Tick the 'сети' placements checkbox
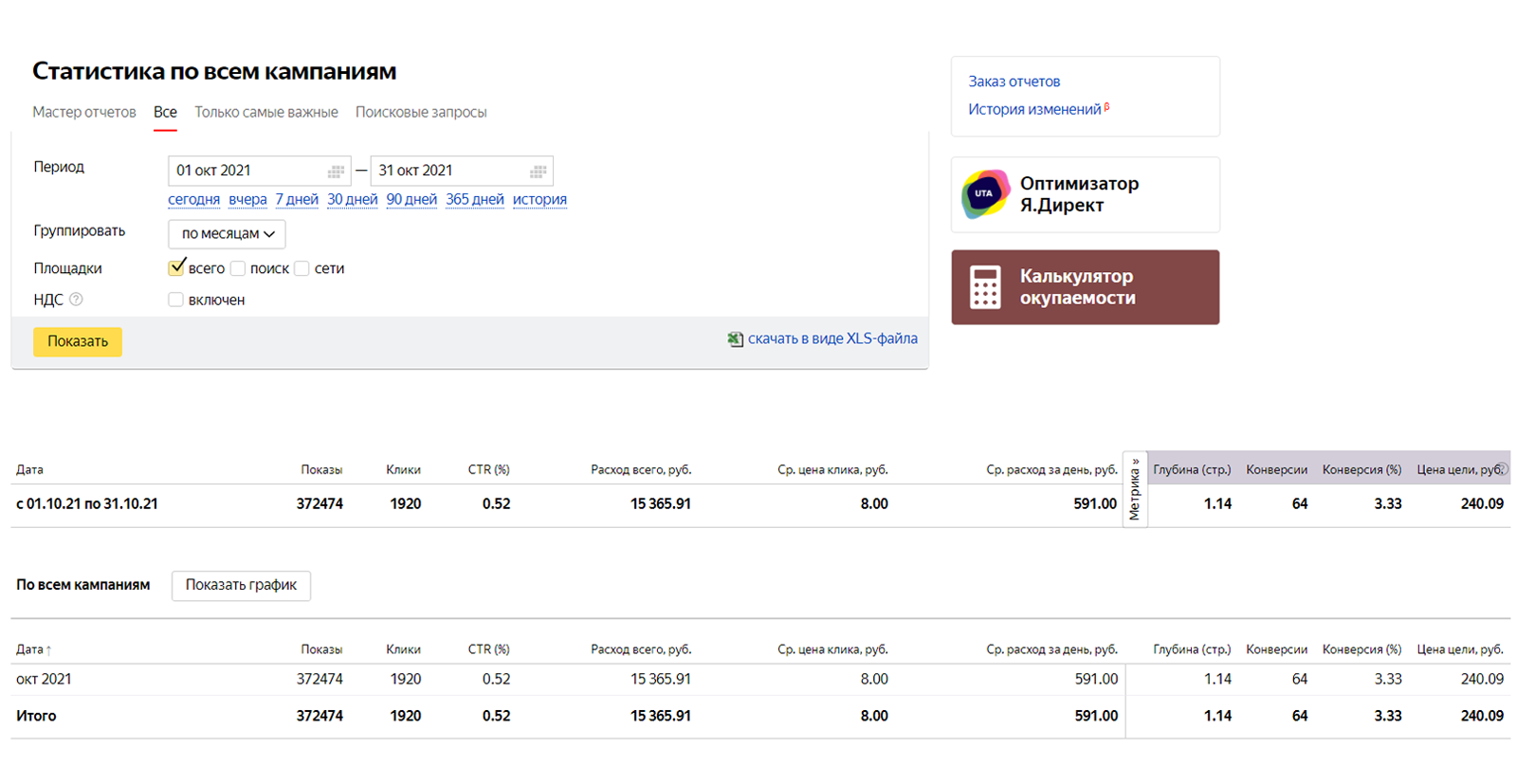1516x784 pixels. click(x=302, y=268)
